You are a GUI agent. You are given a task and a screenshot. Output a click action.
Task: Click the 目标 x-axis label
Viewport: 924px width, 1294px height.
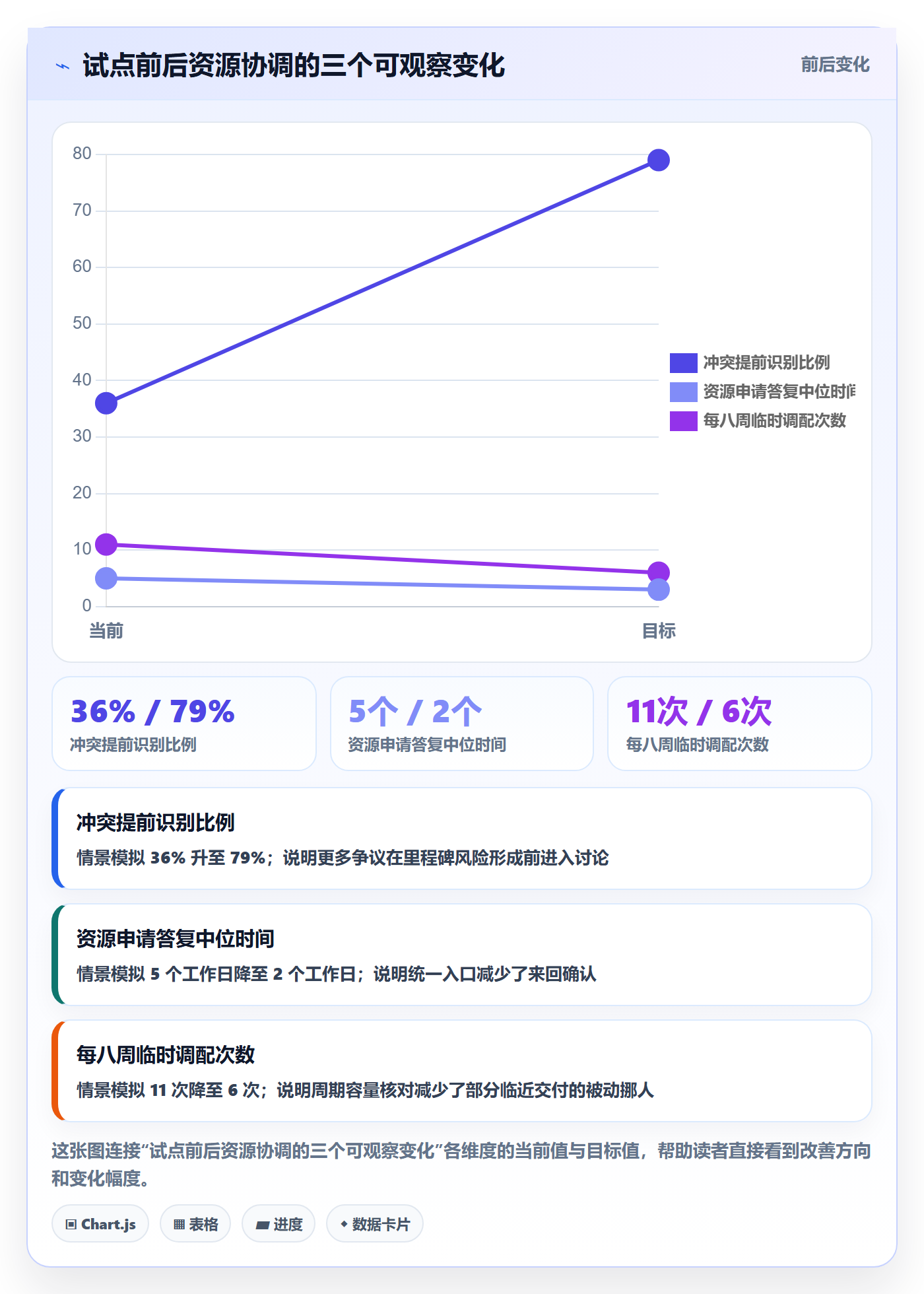pyautogui.click(x=659, y=631)
